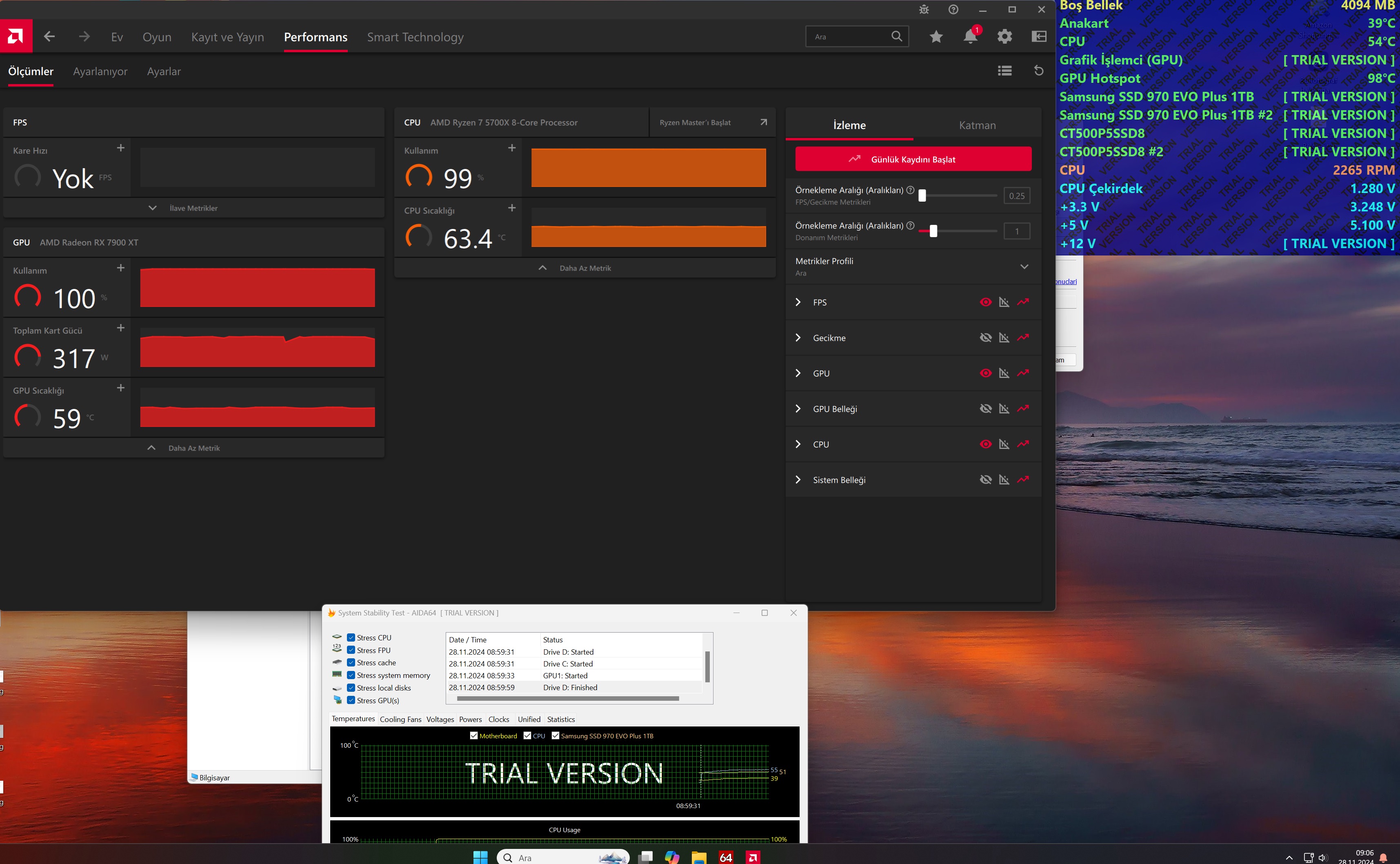Click the notifications bell icon

(x=970, y=37)
